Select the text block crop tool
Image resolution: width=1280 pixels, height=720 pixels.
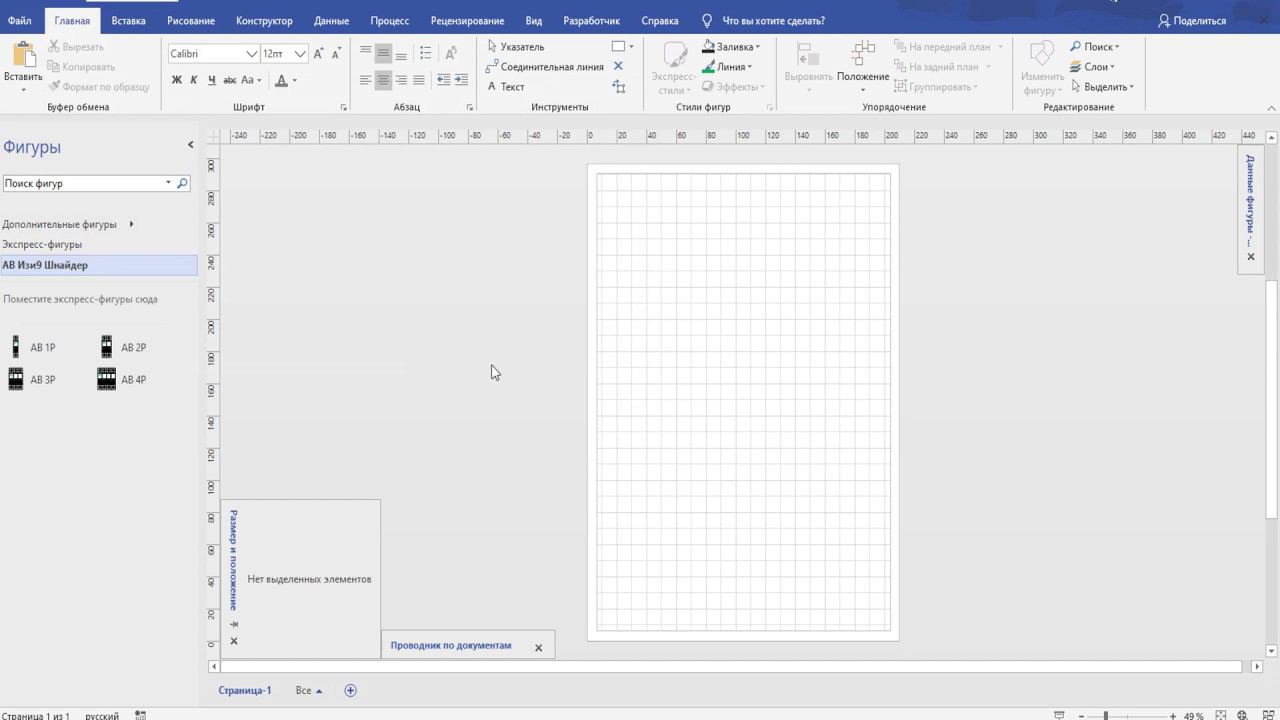point(619,87)
